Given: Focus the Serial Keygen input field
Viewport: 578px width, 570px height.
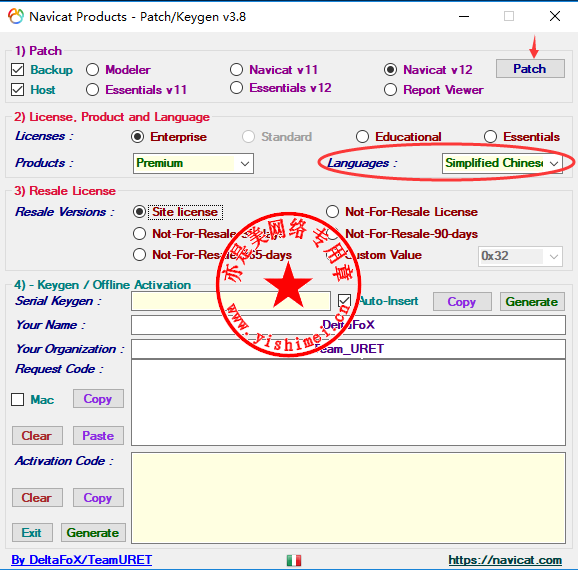Looking at the screenshot, I should (231, 301).
